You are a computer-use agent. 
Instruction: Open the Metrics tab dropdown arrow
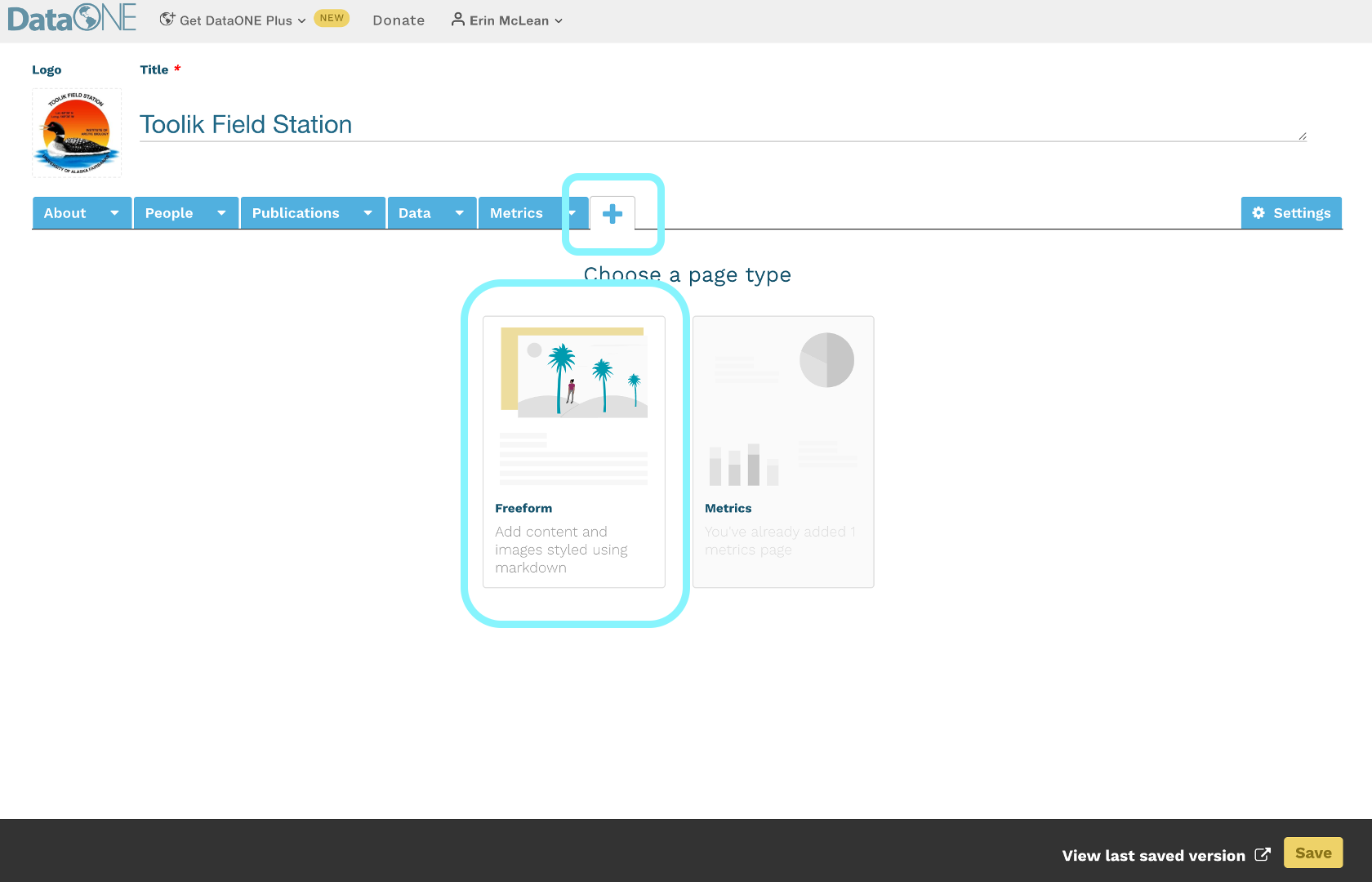(572, 213)
